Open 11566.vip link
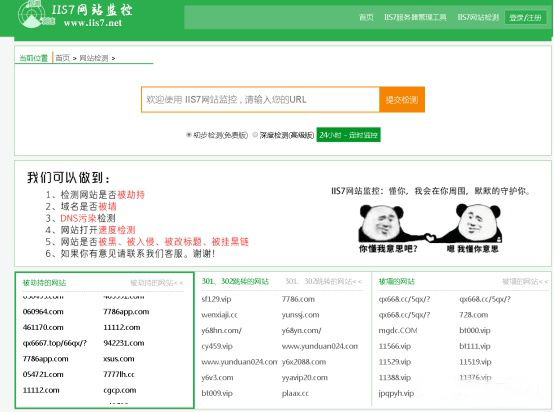The height and width of the screenshot is (412, 554). (395, 346)
